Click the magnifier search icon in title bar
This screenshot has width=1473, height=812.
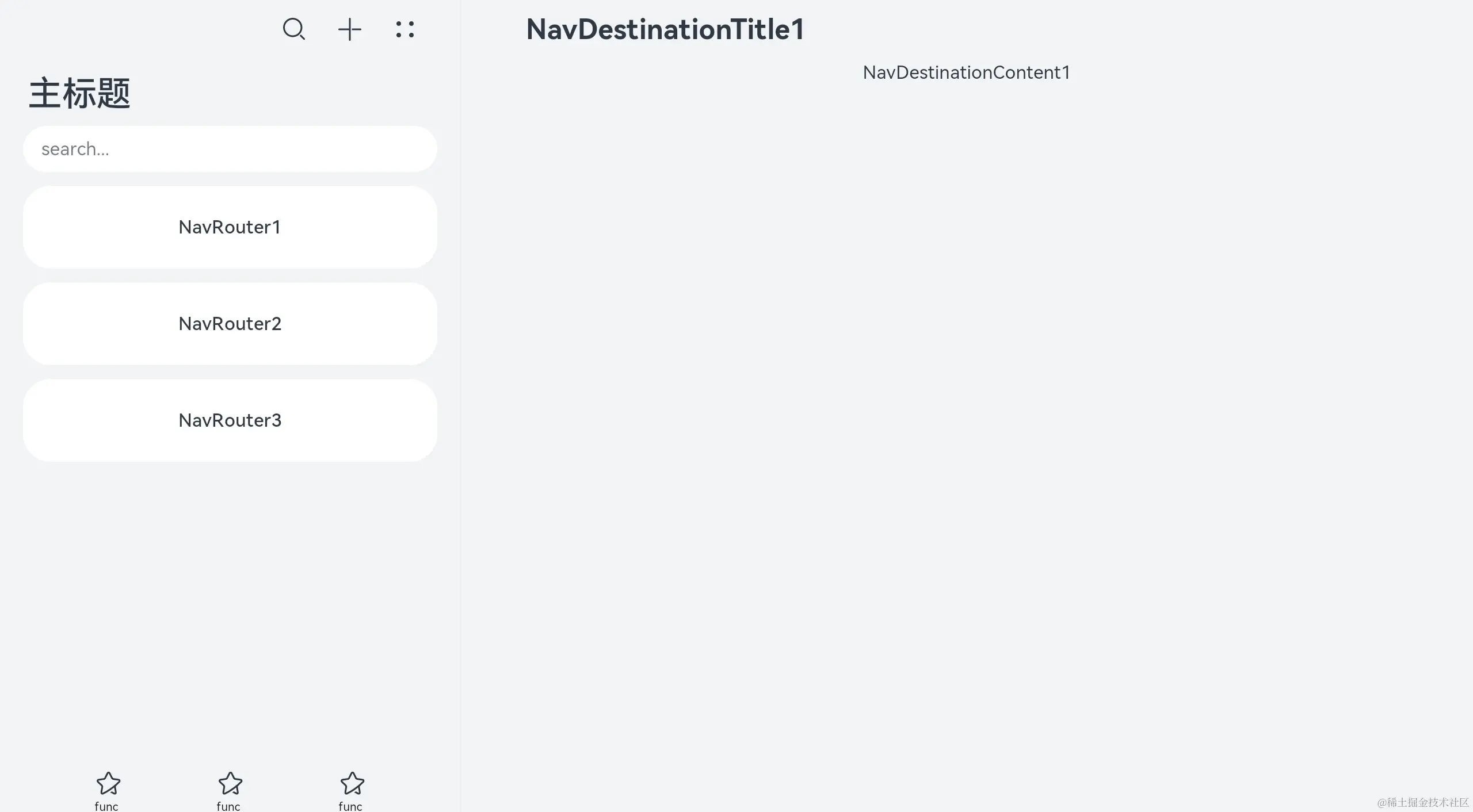point(294,29)
